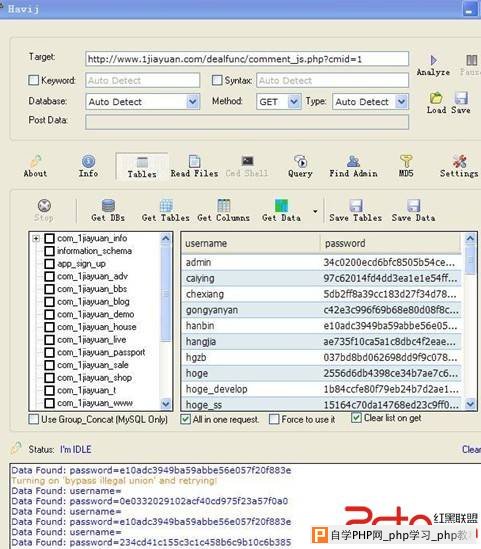Check the com_1jiayuan_info database box

pyautogui.click(x=49, y=238)
